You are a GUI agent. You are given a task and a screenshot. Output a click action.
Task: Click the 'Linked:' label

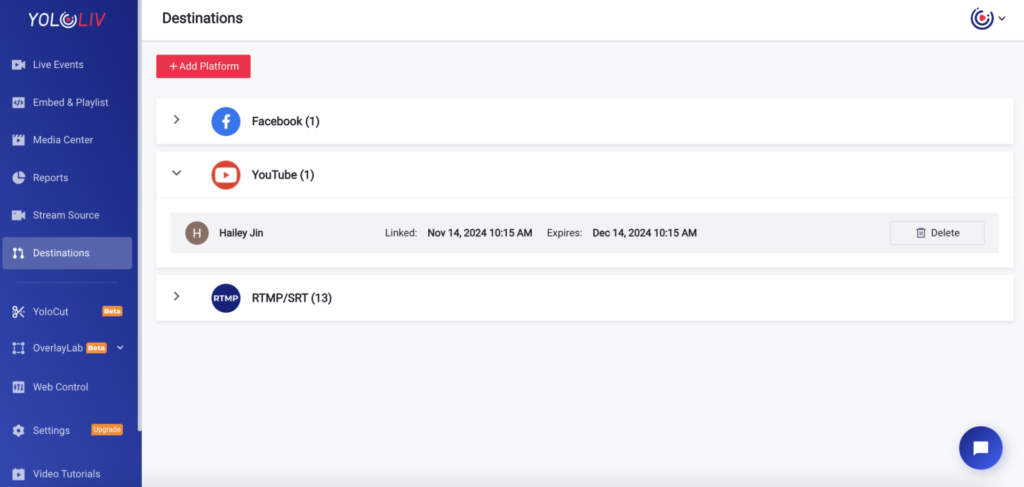tap(401, 233)
